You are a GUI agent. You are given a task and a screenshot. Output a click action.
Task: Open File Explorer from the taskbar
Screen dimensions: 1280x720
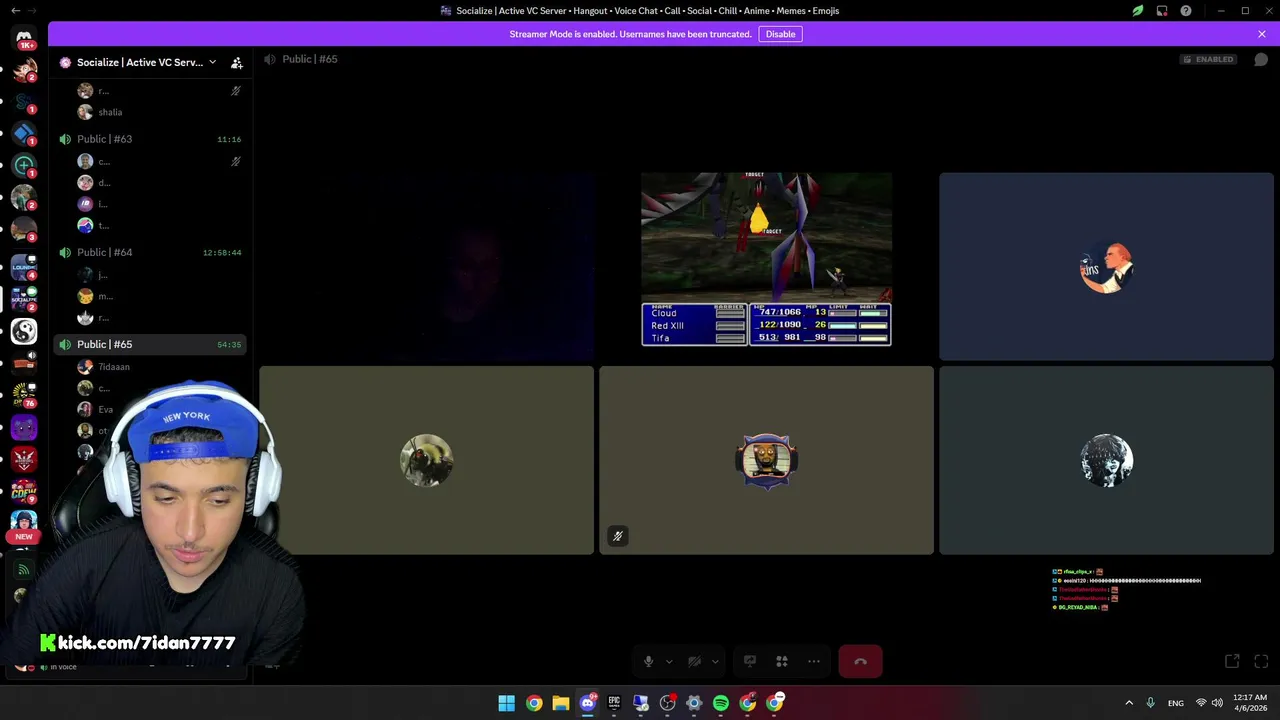[560, 703]
